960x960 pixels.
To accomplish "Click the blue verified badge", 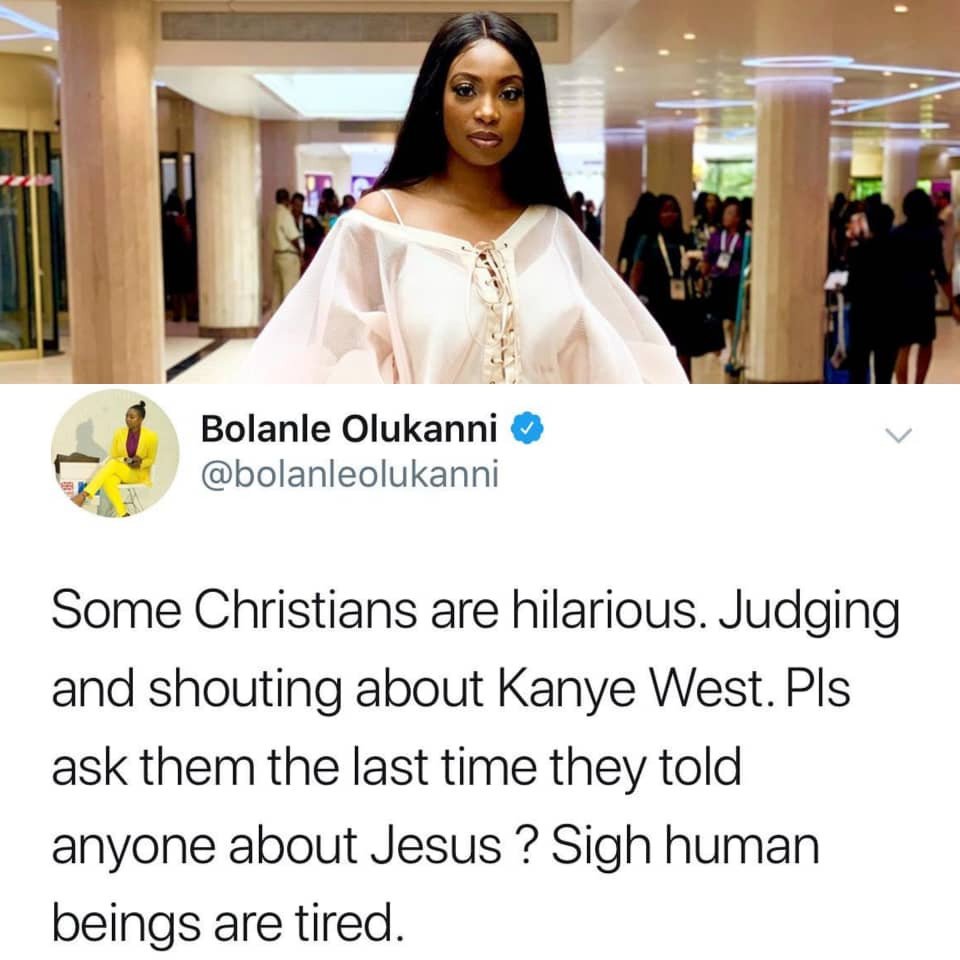I will tap(527, 428).
